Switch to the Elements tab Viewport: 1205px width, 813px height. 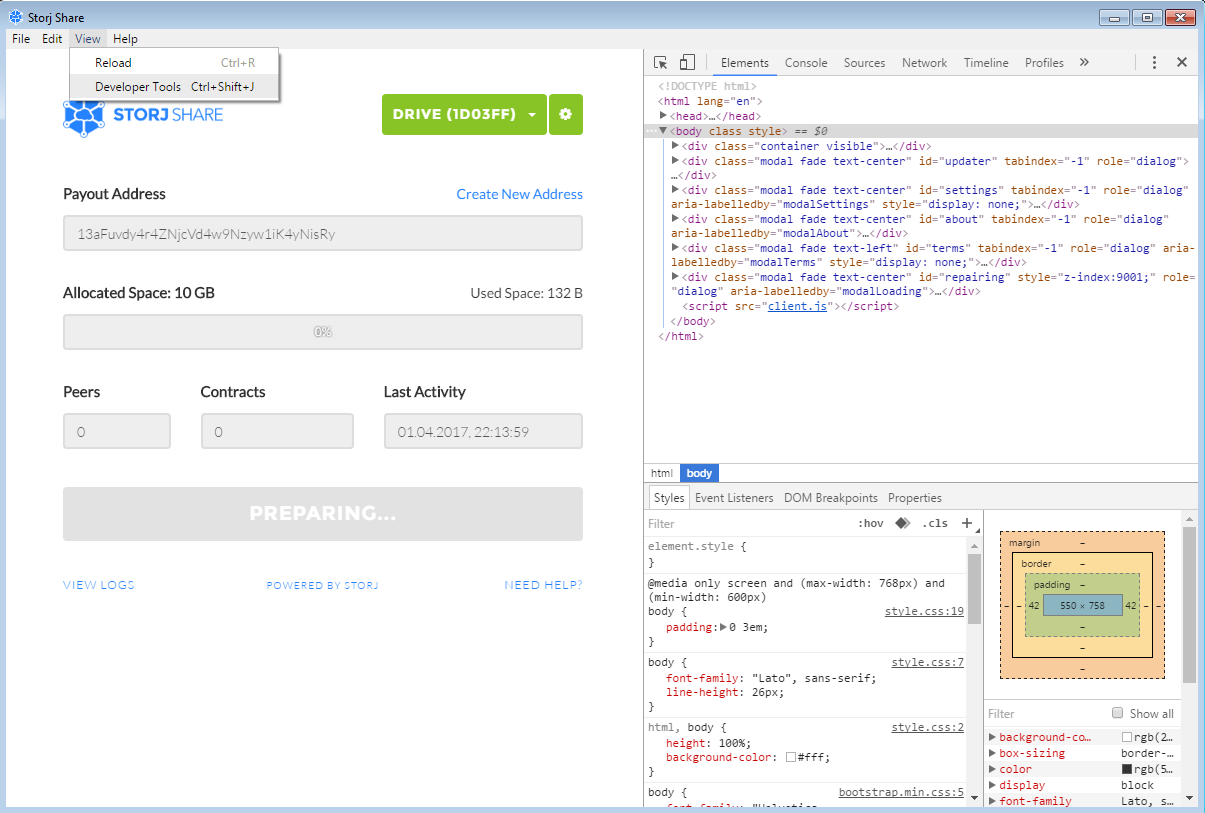click(745, 62)
